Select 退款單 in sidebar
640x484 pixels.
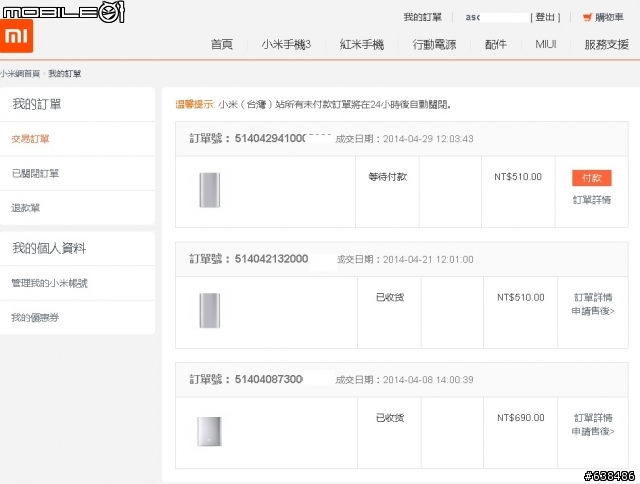click(25, 208)
